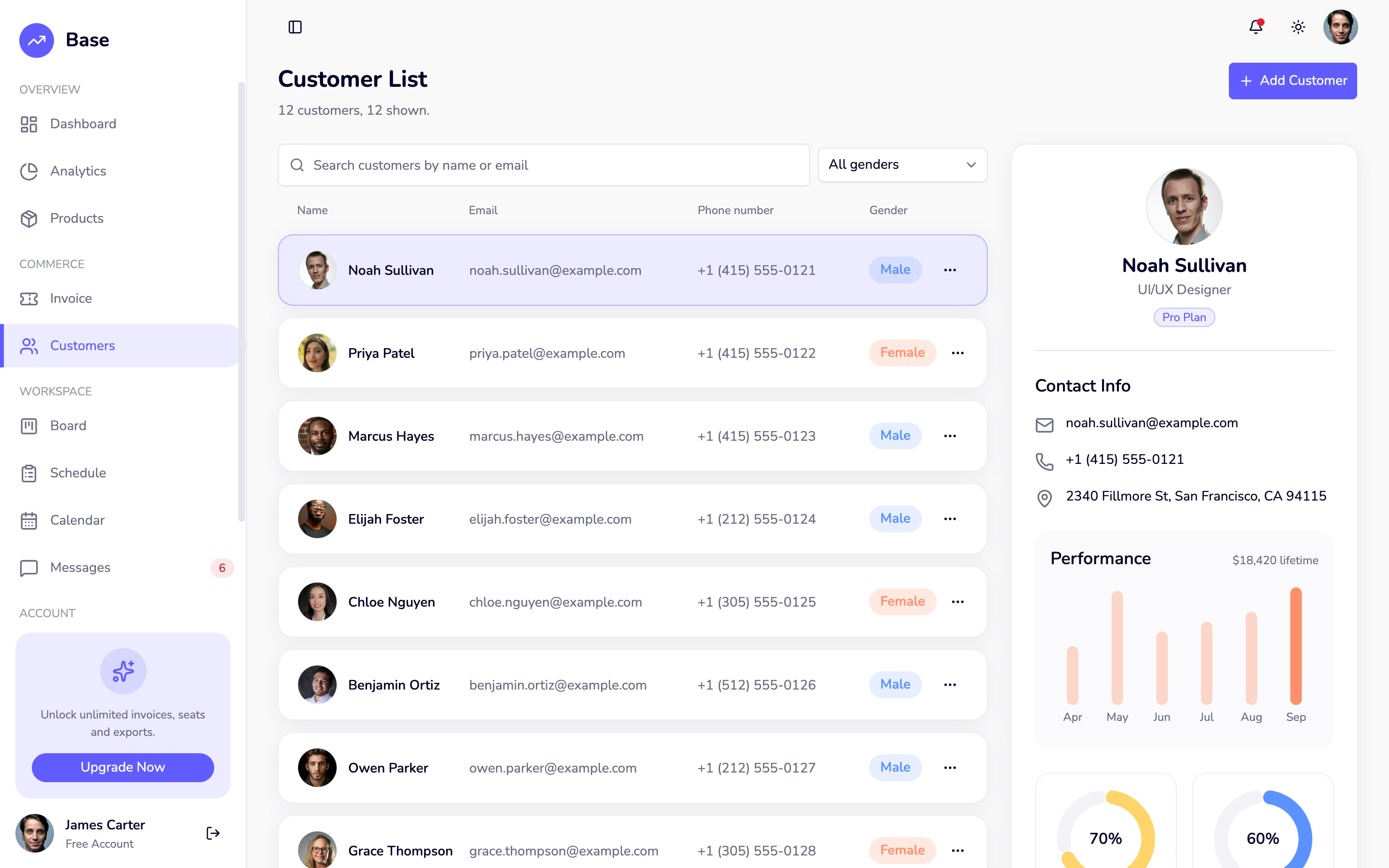Click the phone icon in Contact Info

tap(1044, 461)
